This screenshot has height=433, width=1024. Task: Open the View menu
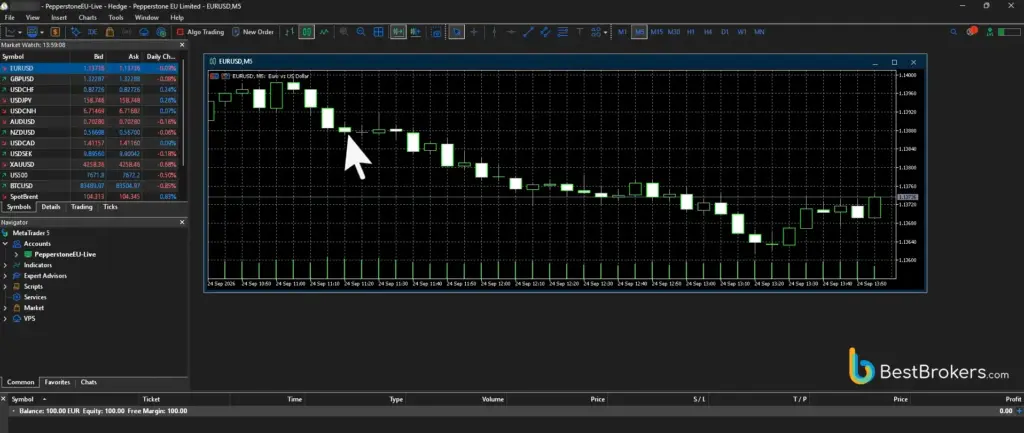click(x=32, y=18)
